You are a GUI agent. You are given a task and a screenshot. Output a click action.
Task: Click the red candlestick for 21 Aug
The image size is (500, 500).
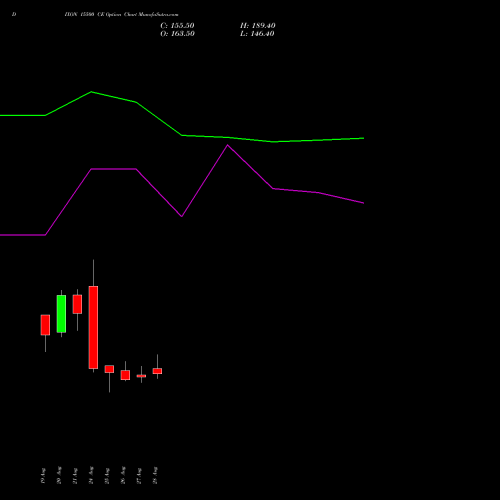coord(77,304)
